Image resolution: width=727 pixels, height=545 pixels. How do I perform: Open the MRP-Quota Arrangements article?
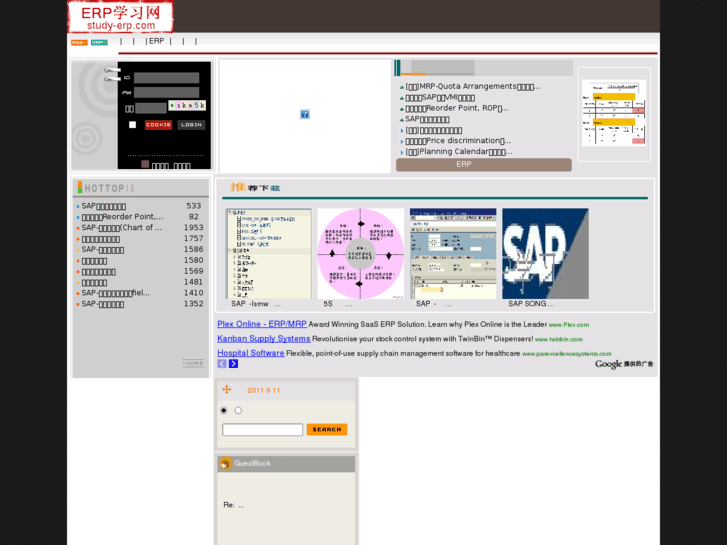[472, 86]
